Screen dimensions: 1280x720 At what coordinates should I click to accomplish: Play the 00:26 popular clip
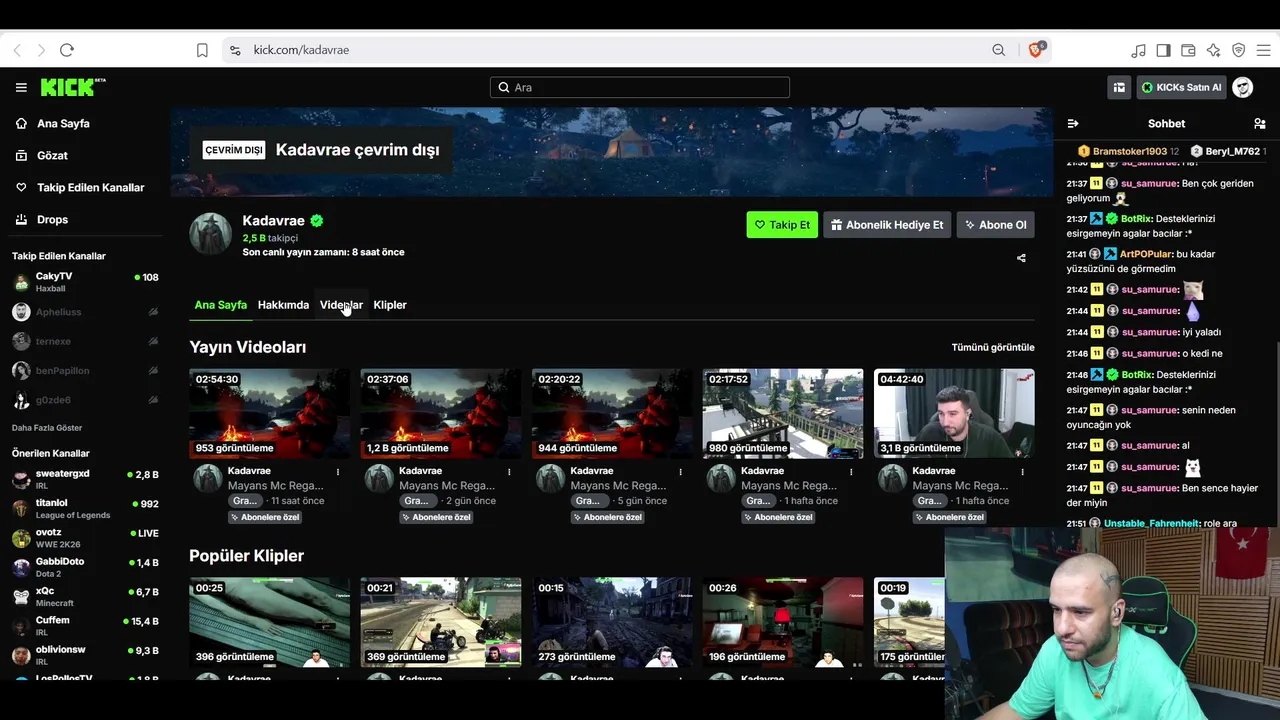783,622
